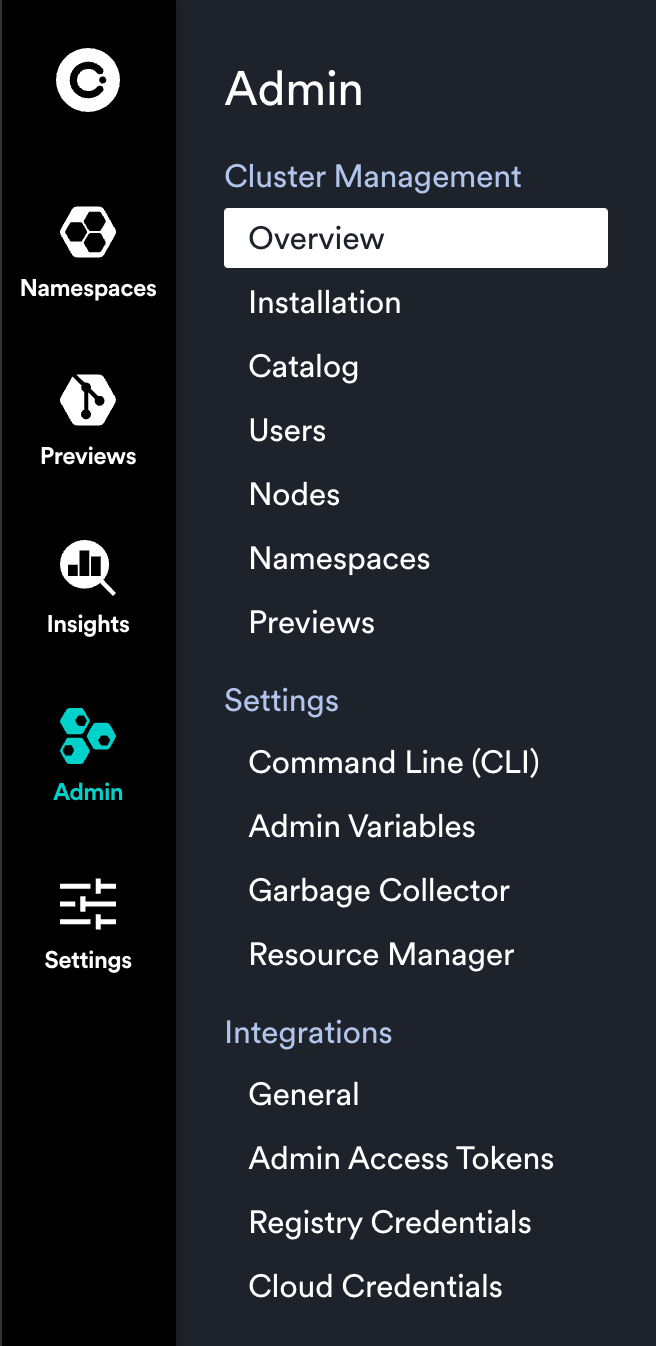Open the Namespaces section from the sidebar
Screen dimensions: 656x1346
pyautogui.click(x=88, y=250)
